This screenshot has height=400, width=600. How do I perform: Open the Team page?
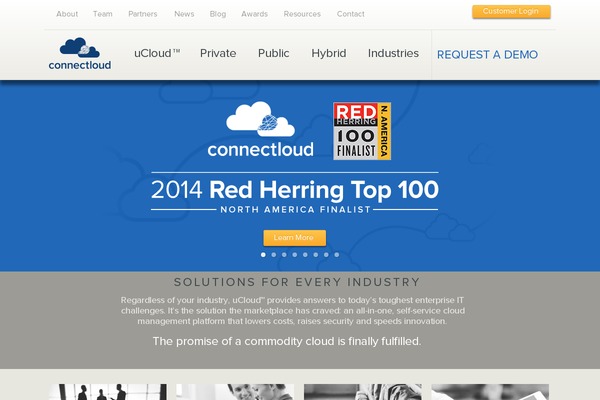(x=103, y=14)
